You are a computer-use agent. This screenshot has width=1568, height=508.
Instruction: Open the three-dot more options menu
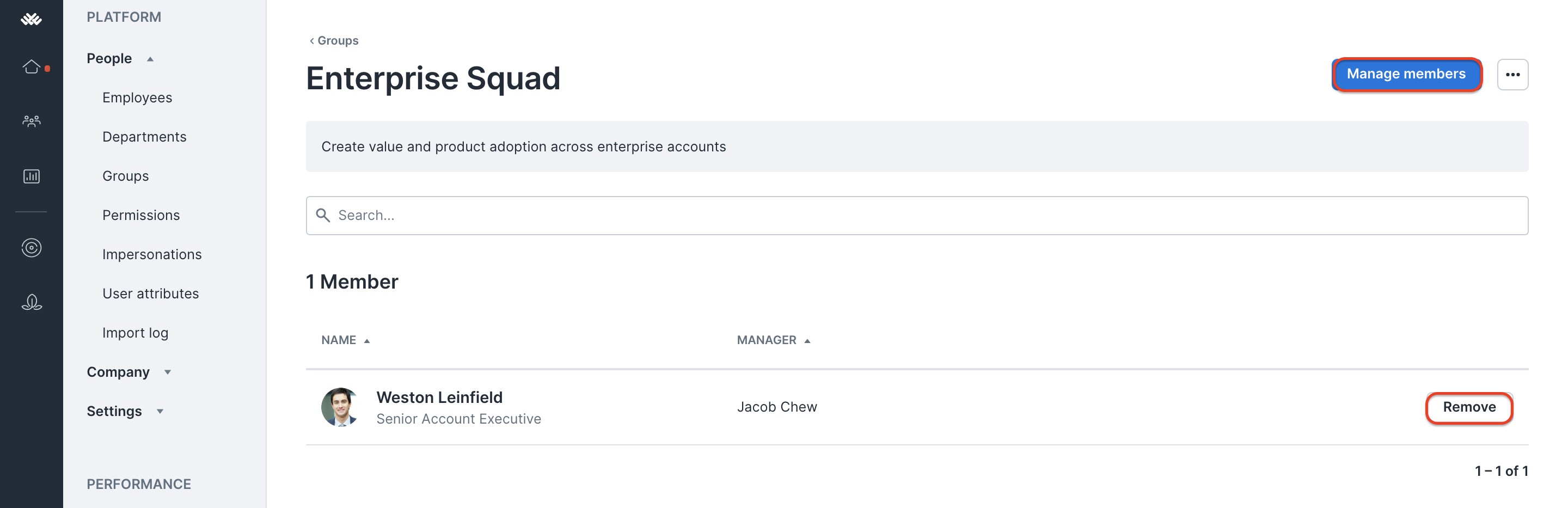point(1512,74)
